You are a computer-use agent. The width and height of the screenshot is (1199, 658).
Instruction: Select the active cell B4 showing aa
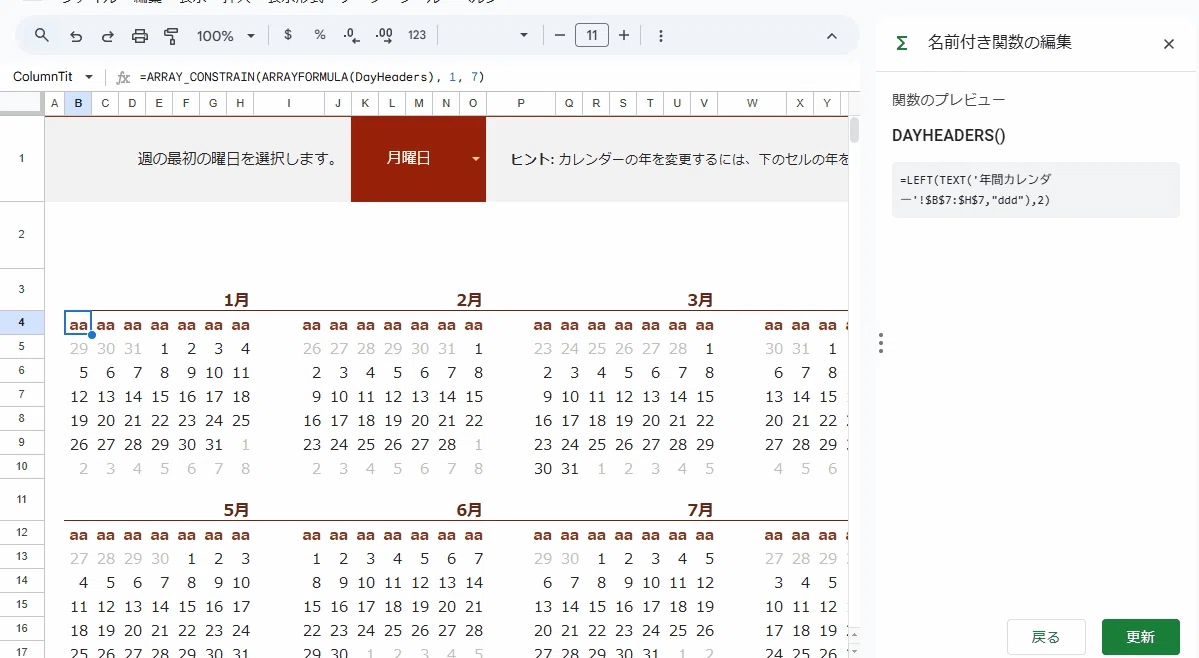tap(78, 323)
